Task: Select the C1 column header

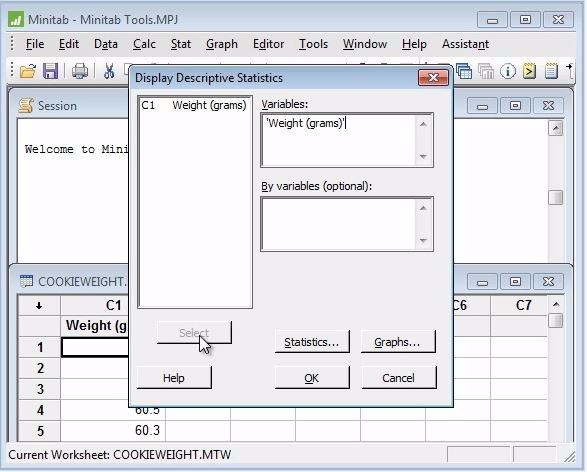Action: click(94, 305)
